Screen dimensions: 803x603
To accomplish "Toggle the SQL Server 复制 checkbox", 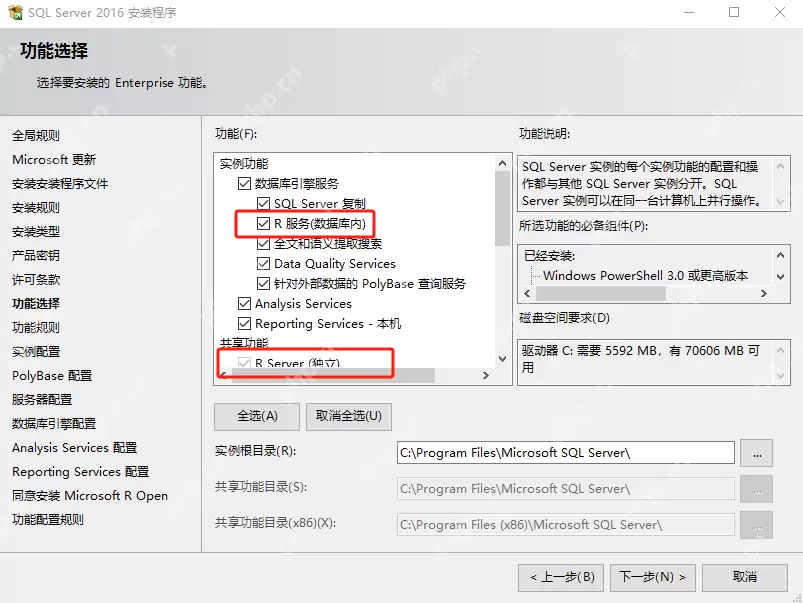I will click(x=262, y=203).
